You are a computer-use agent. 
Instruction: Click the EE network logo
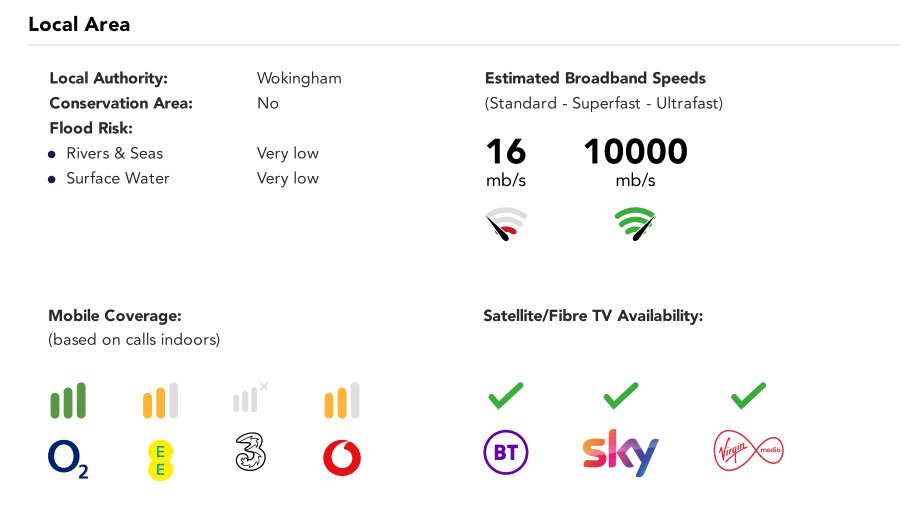coord(161,460)
